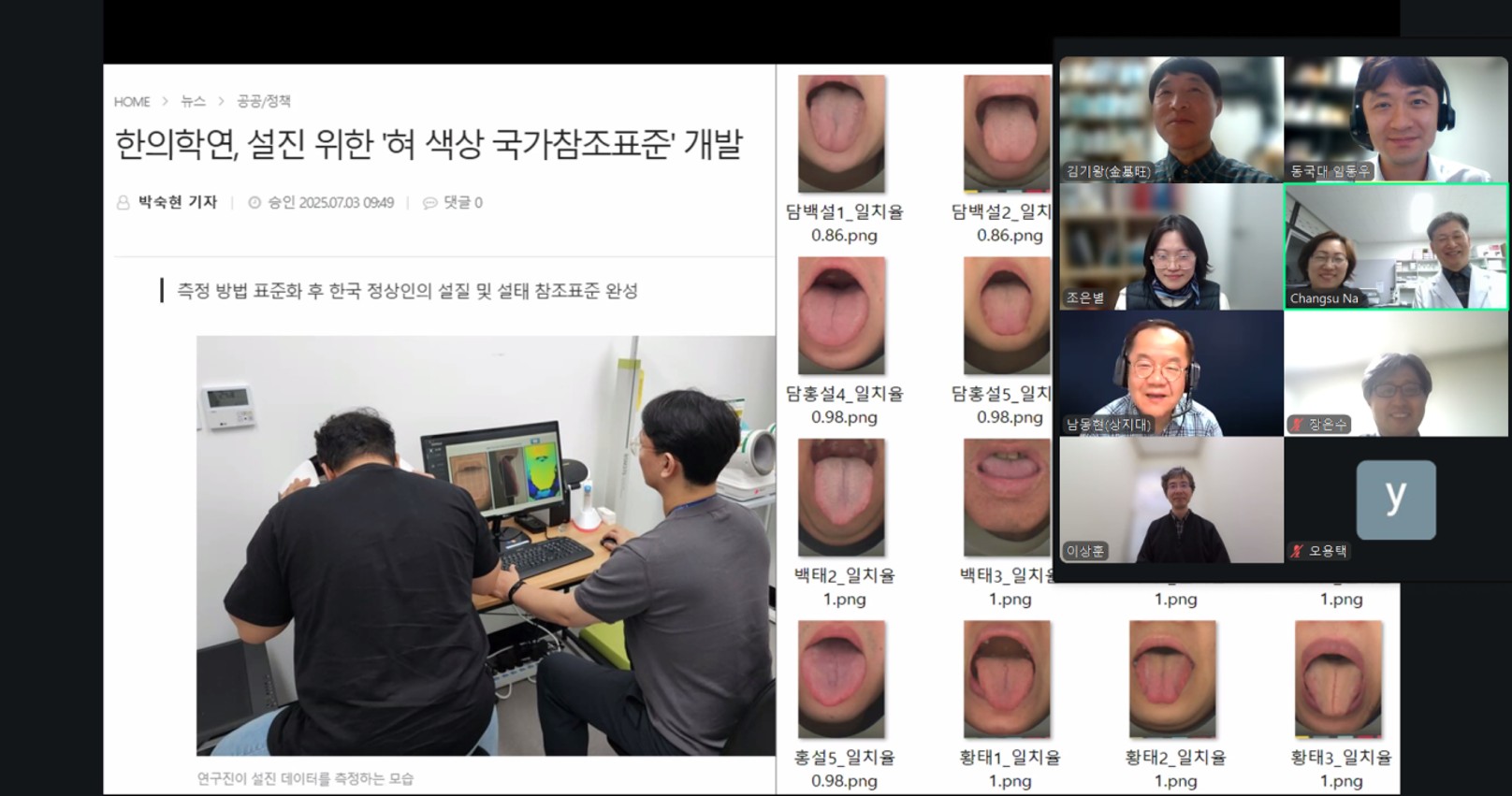
Task: Select participant video tile 이상훈
Action: click(1171, 500)
